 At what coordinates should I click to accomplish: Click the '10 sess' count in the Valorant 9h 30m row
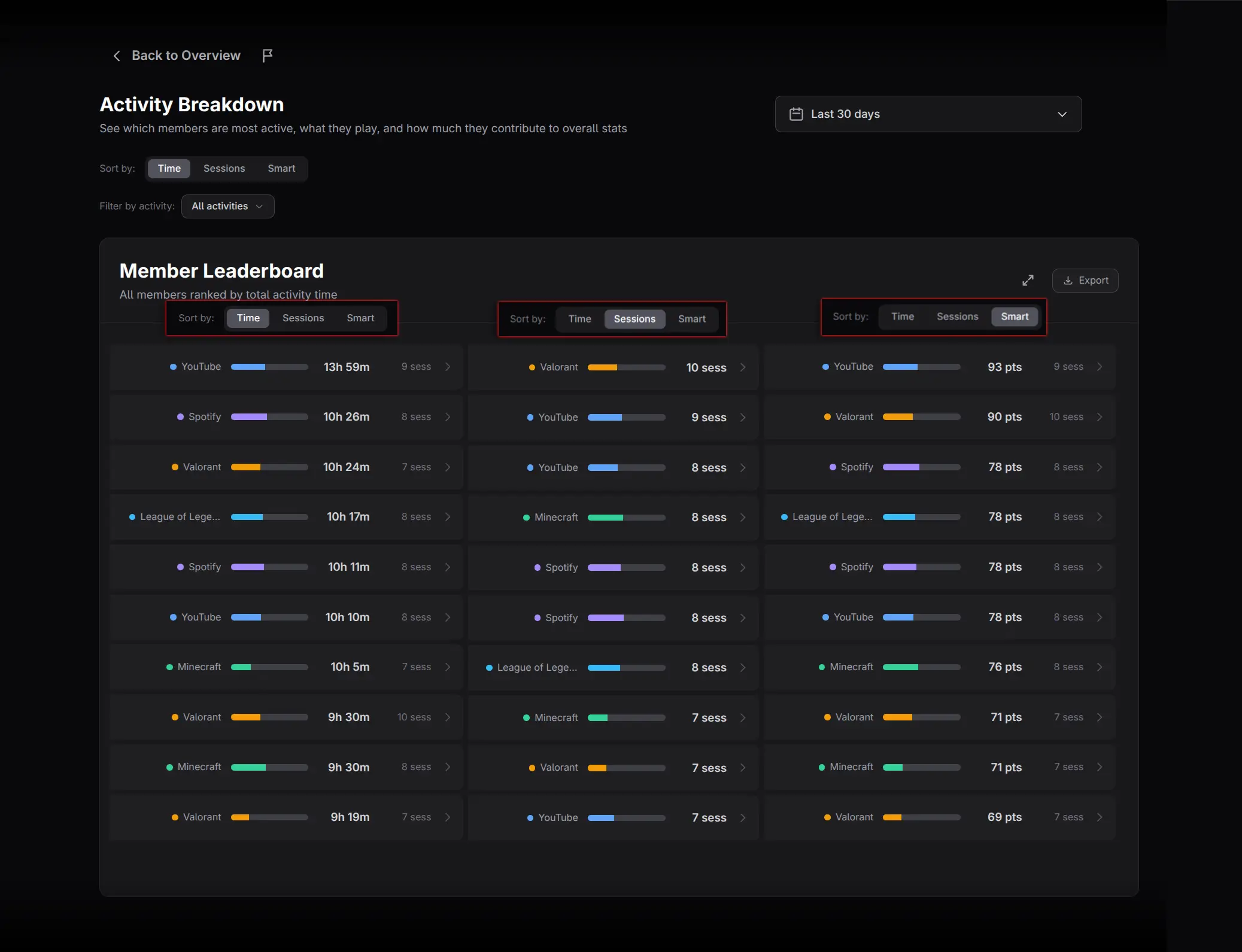[x=414, y=717]
